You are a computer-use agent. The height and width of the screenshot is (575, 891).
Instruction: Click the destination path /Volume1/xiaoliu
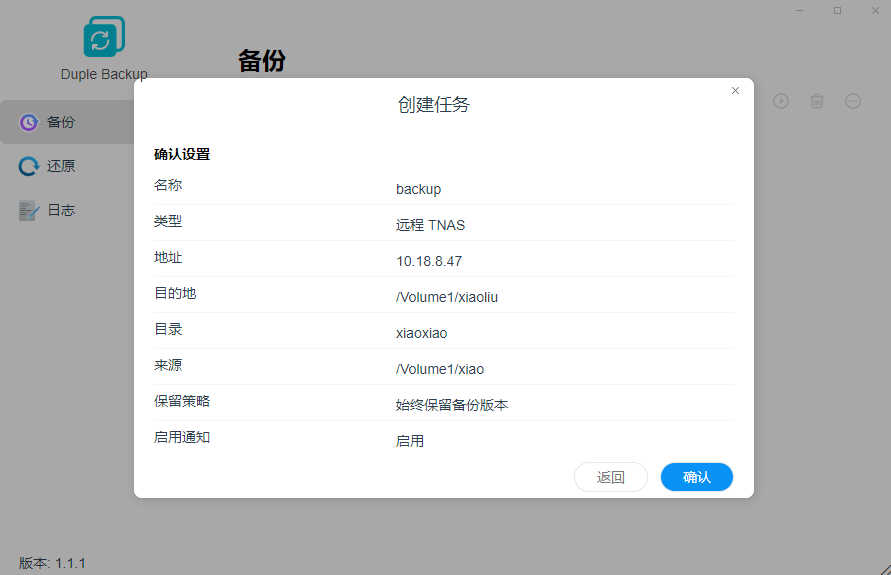(446, 297)
